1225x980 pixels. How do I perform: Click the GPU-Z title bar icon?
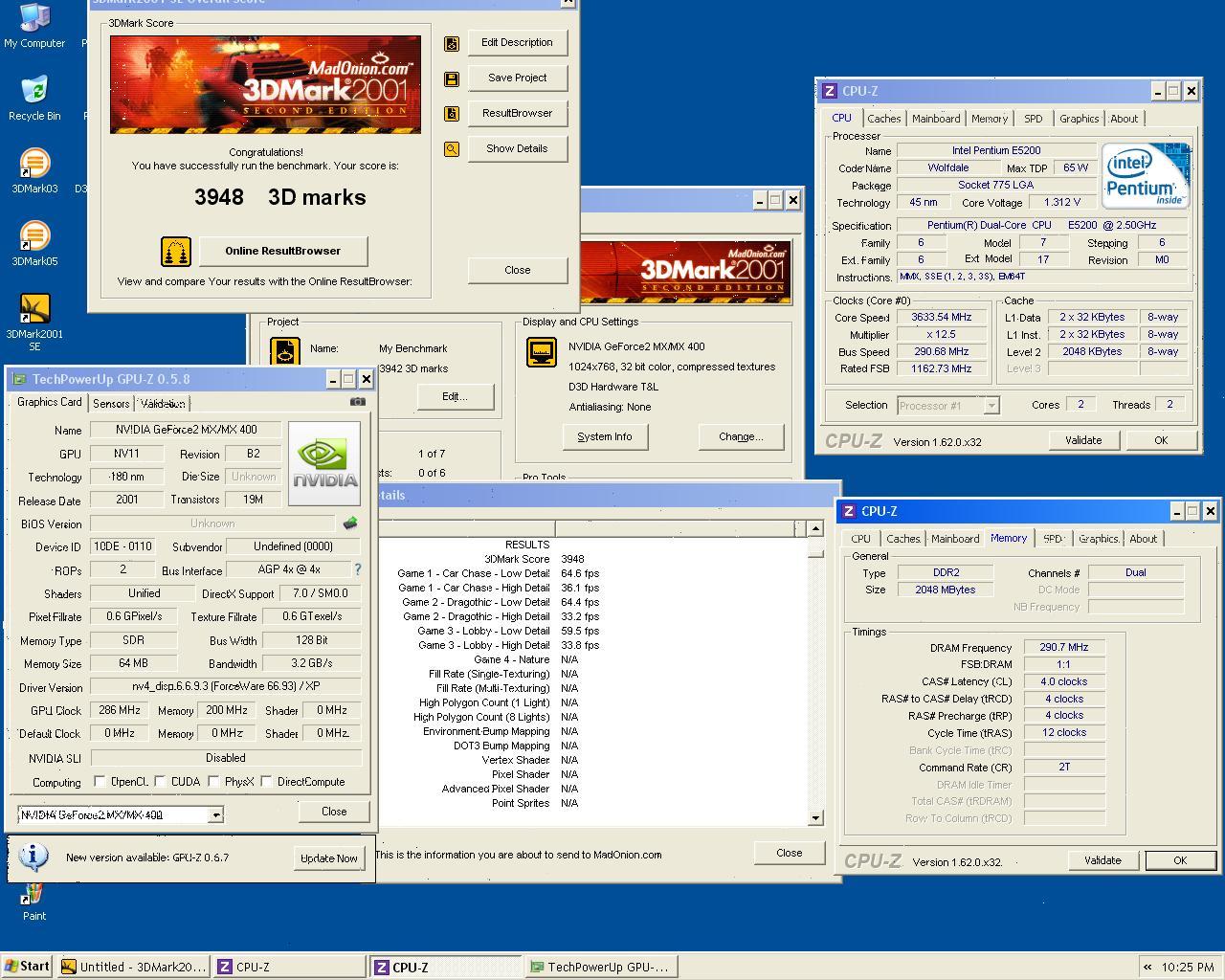19,380
